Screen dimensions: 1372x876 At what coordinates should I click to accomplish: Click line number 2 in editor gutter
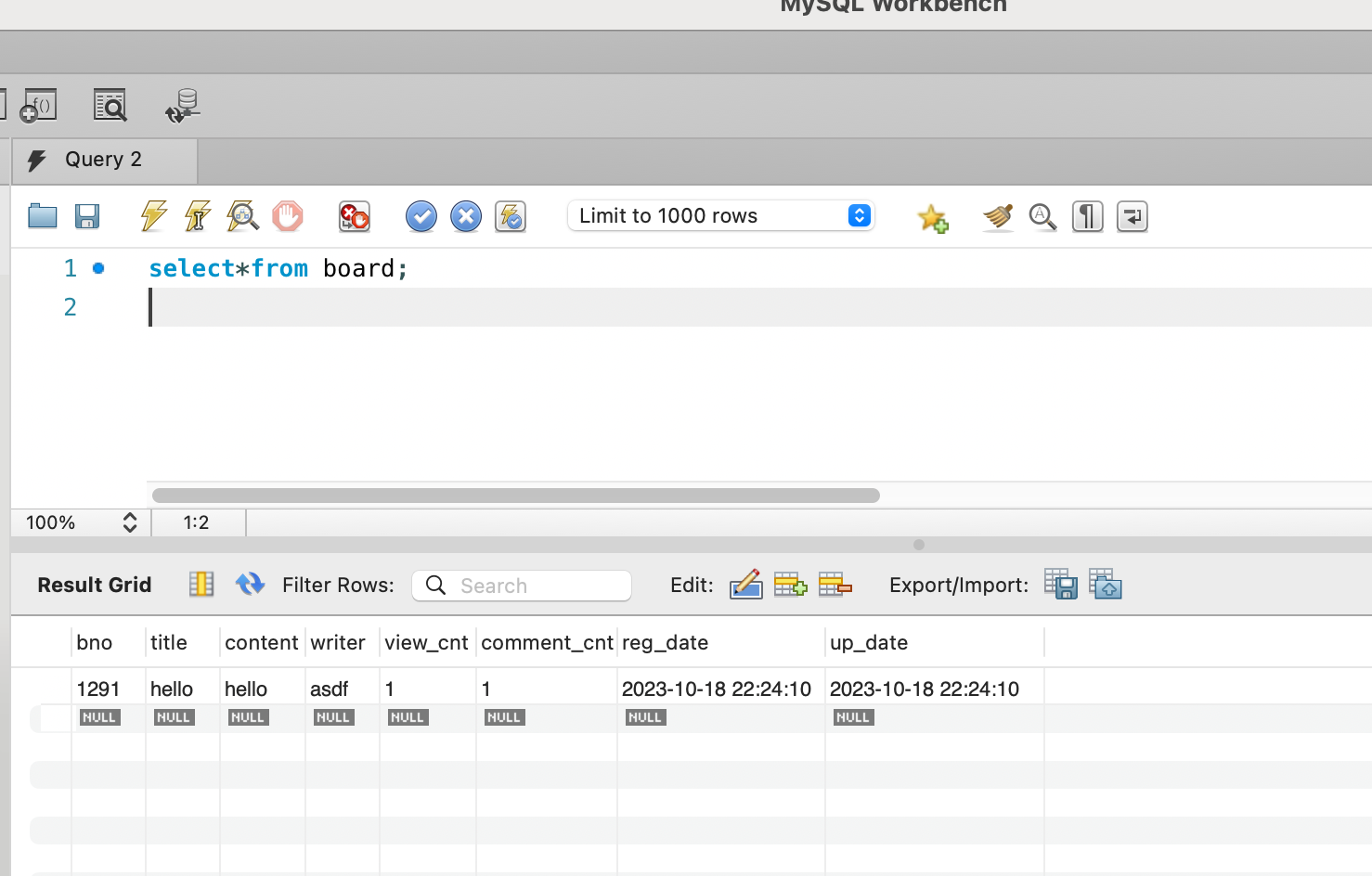(71, 307)
